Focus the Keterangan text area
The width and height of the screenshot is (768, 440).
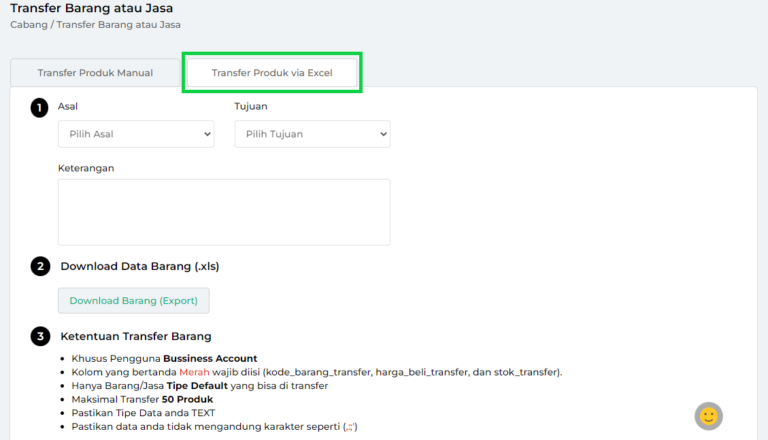224,212
